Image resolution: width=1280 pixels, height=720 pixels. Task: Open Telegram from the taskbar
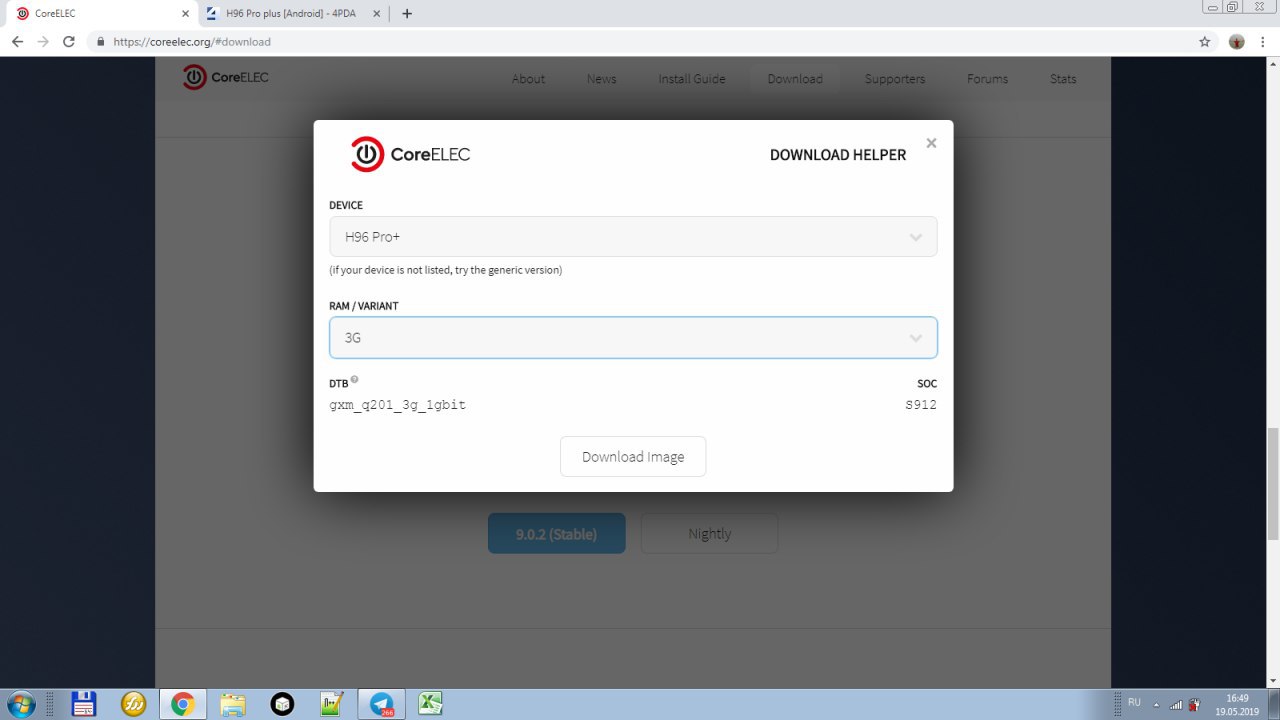tap(382, 704)
